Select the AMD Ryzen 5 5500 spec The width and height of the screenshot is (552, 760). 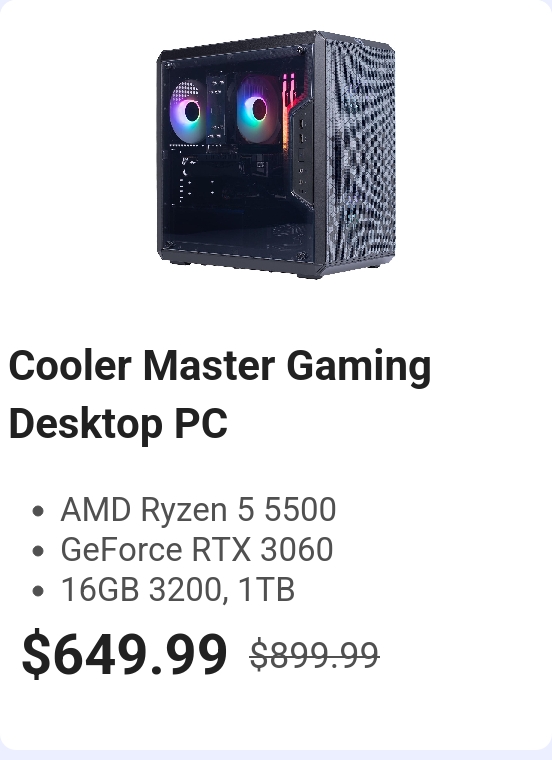tap(198, 509)
